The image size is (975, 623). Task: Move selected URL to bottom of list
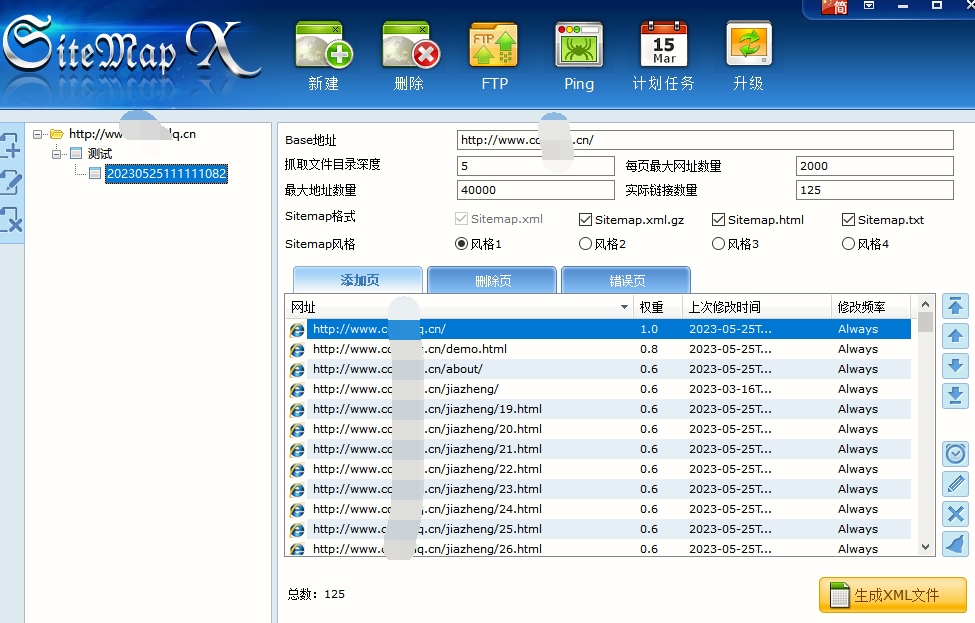[956, 395]
